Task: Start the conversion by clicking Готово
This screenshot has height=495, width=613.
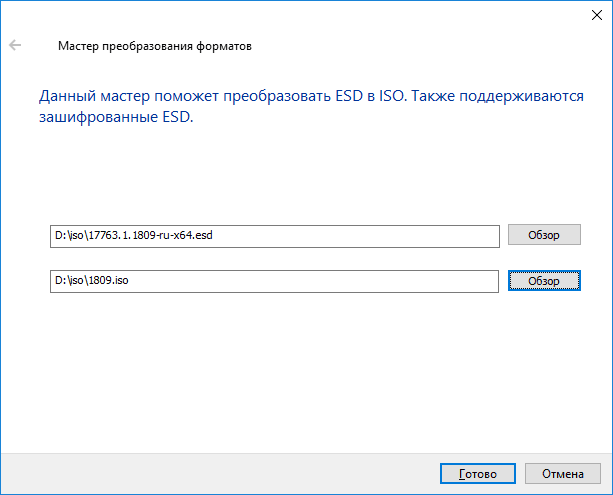Action: click(478, 473)
